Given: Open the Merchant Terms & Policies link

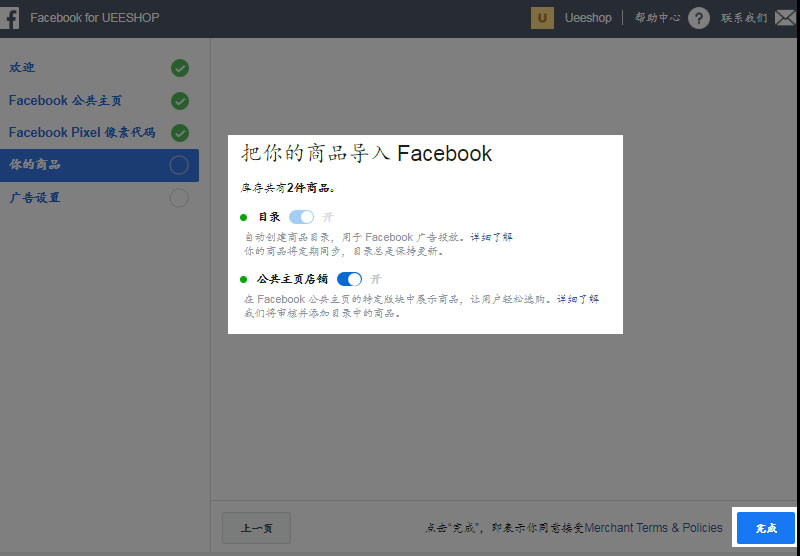Looking at the screenshot, I should (x=654, y=528).
